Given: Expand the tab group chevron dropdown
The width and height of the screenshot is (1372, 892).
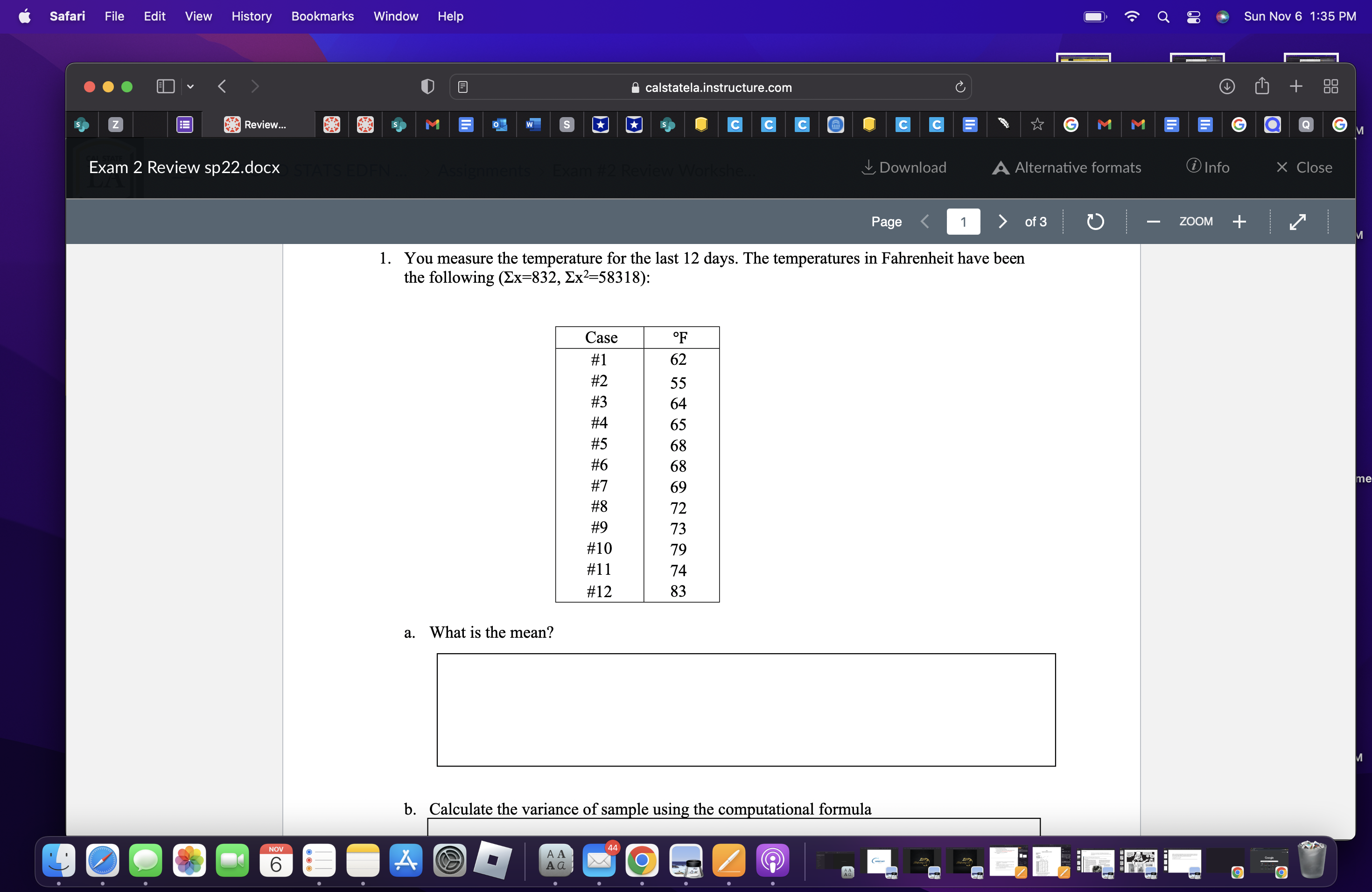Looking at the screenshot, I should [190, 86].
